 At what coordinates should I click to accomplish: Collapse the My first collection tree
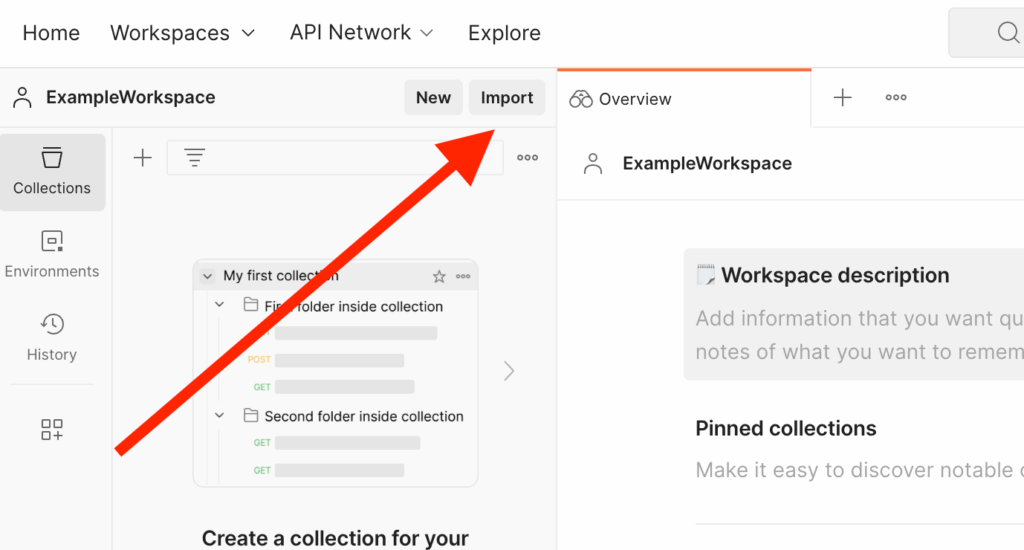pos(208,276)
